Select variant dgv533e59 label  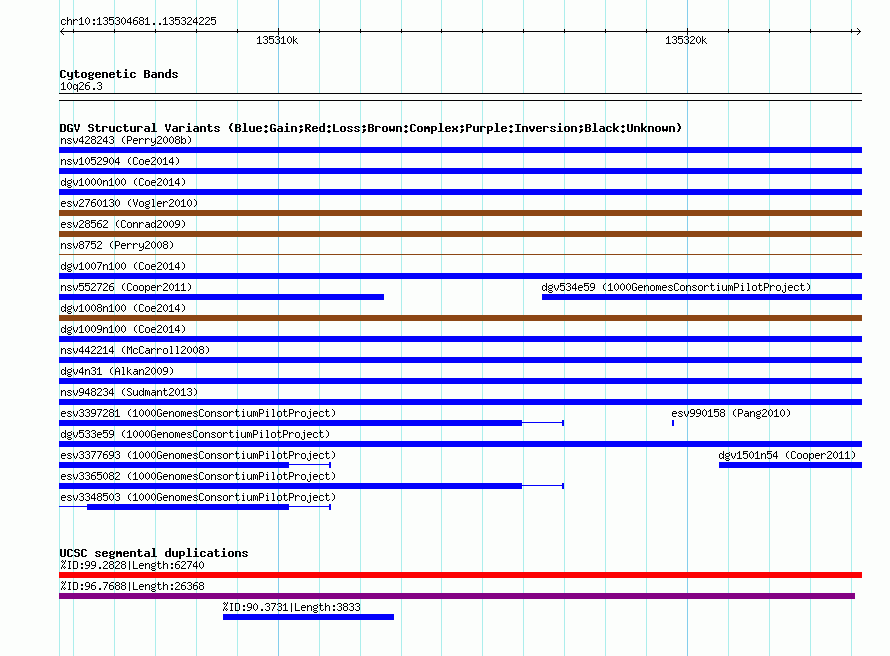[195, 434]
